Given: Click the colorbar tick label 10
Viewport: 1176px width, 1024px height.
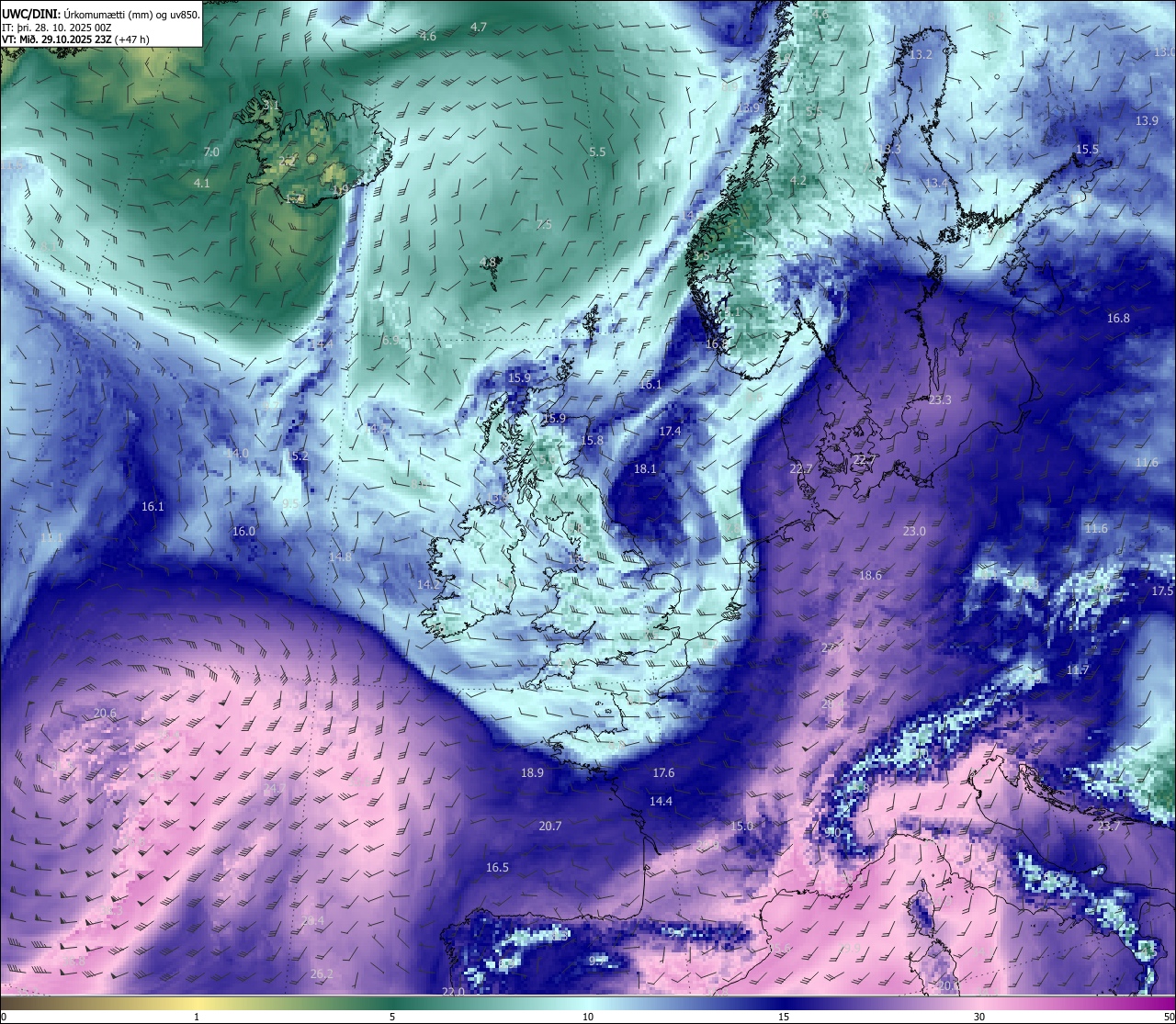Looking at the screenshot, I should pos(588,1017).
